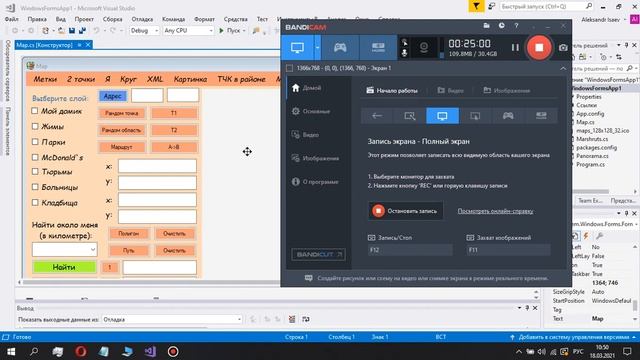This screenshot has height=360, width=640.
Task: Take a screenshot with Bandicam camera icon
Action: (x=563, y=48)
